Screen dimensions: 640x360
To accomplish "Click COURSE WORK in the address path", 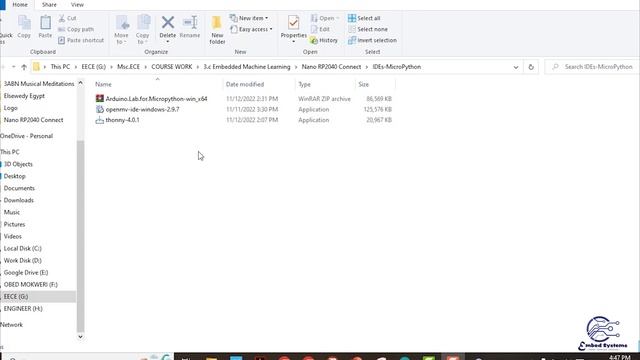I will (171, 67).
